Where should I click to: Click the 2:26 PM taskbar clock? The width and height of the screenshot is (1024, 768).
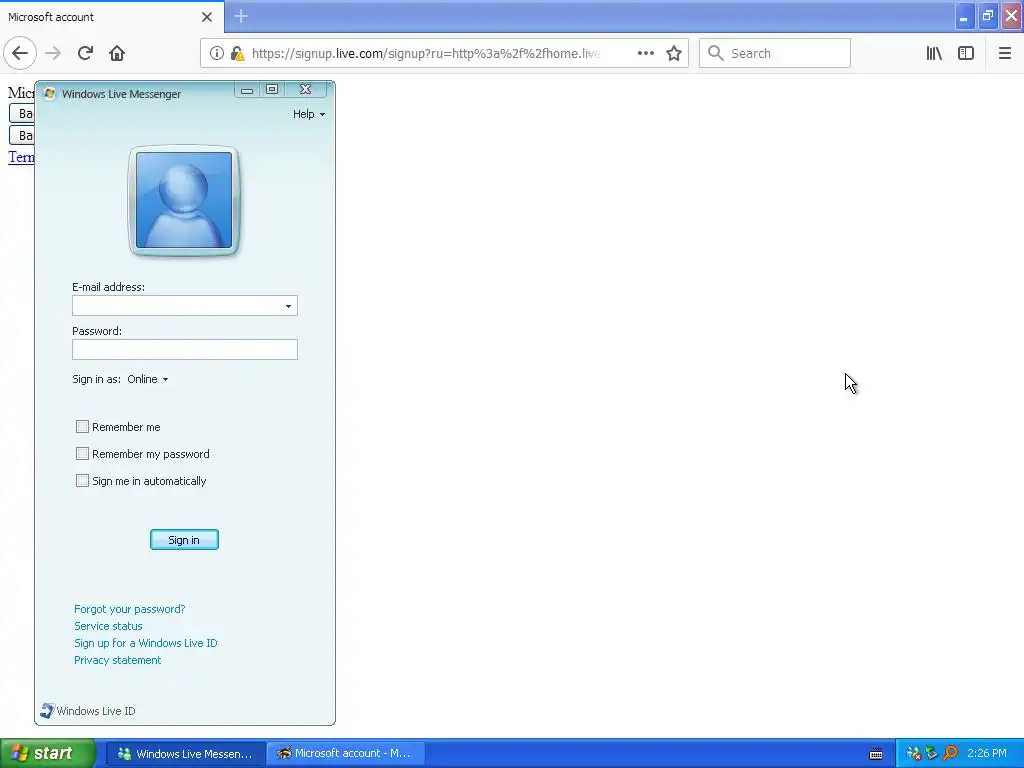tap(987, 754)
